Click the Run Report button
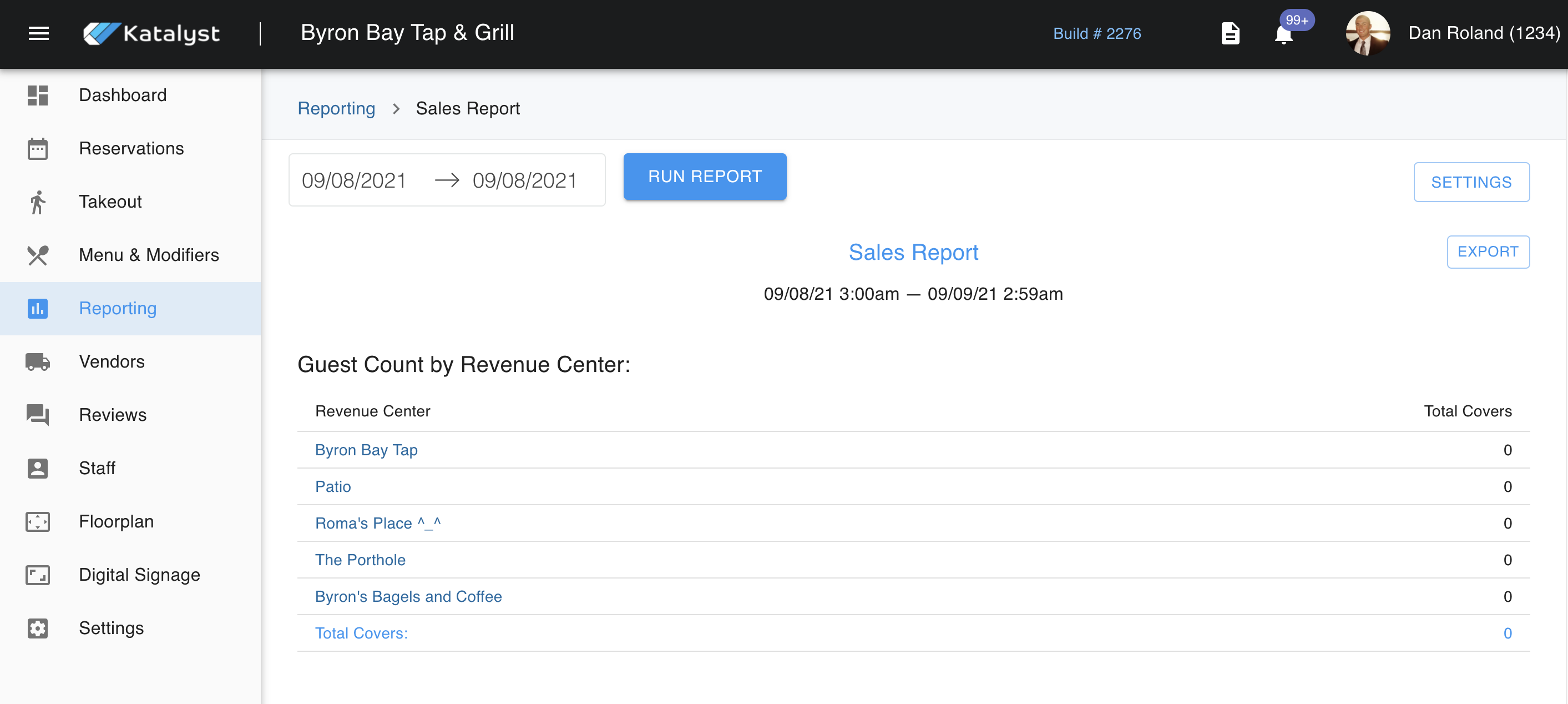Viewport: 1568px width, 704px height. click(704, 177)
